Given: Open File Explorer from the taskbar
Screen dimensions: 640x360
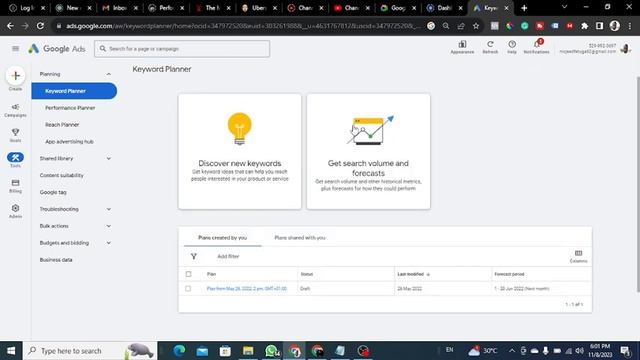Looking at the screenshot, I should (248, 351).
